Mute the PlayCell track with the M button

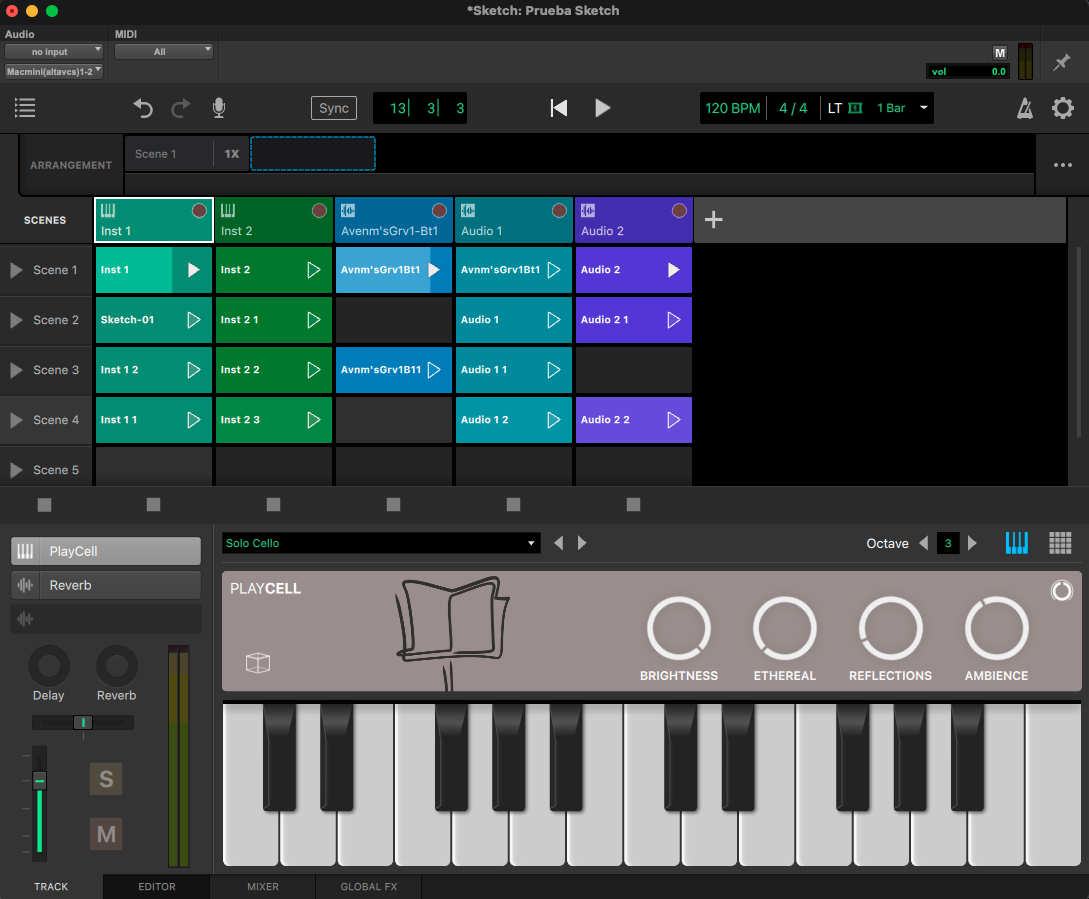[106, 833]
